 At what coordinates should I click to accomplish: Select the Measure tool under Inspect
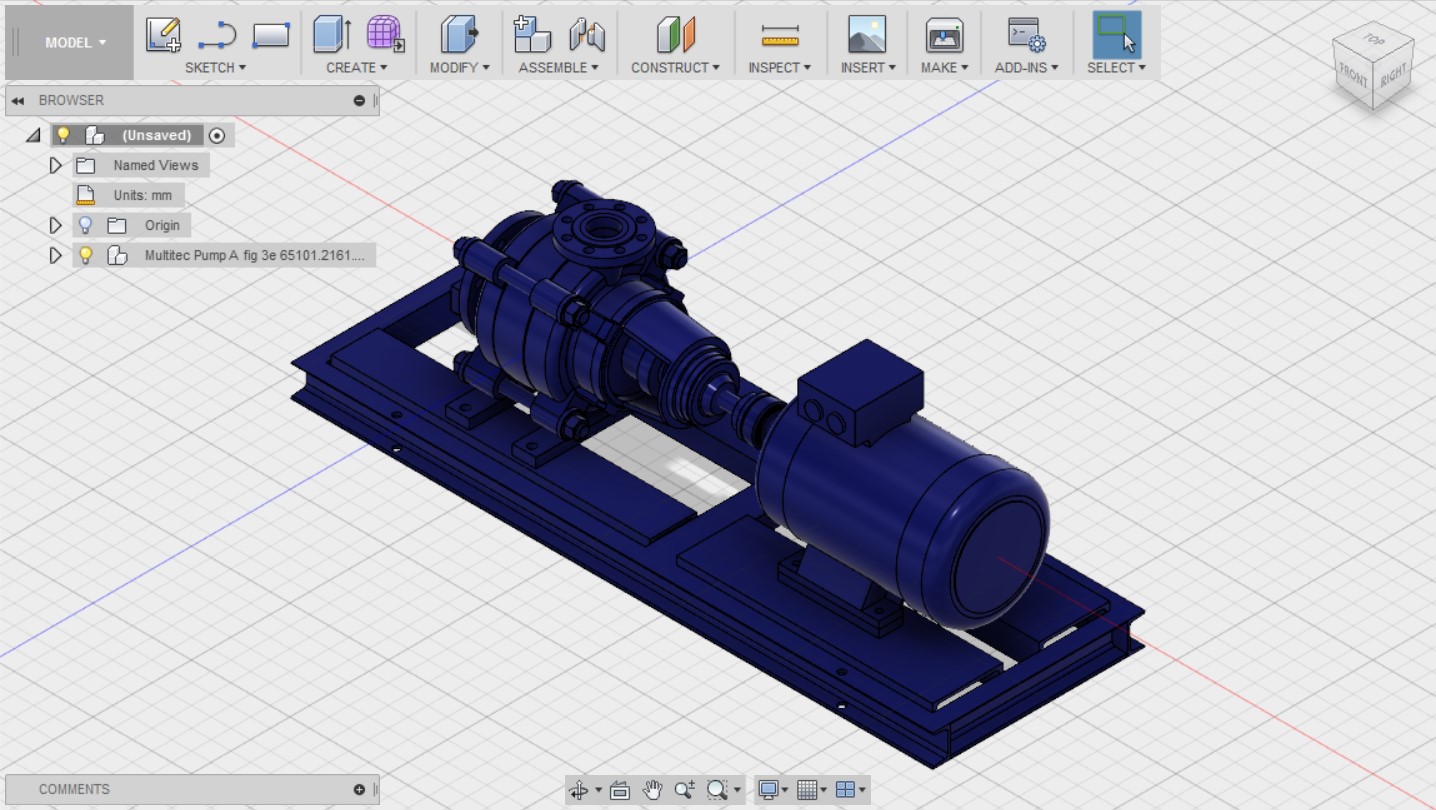pos(778,33)
